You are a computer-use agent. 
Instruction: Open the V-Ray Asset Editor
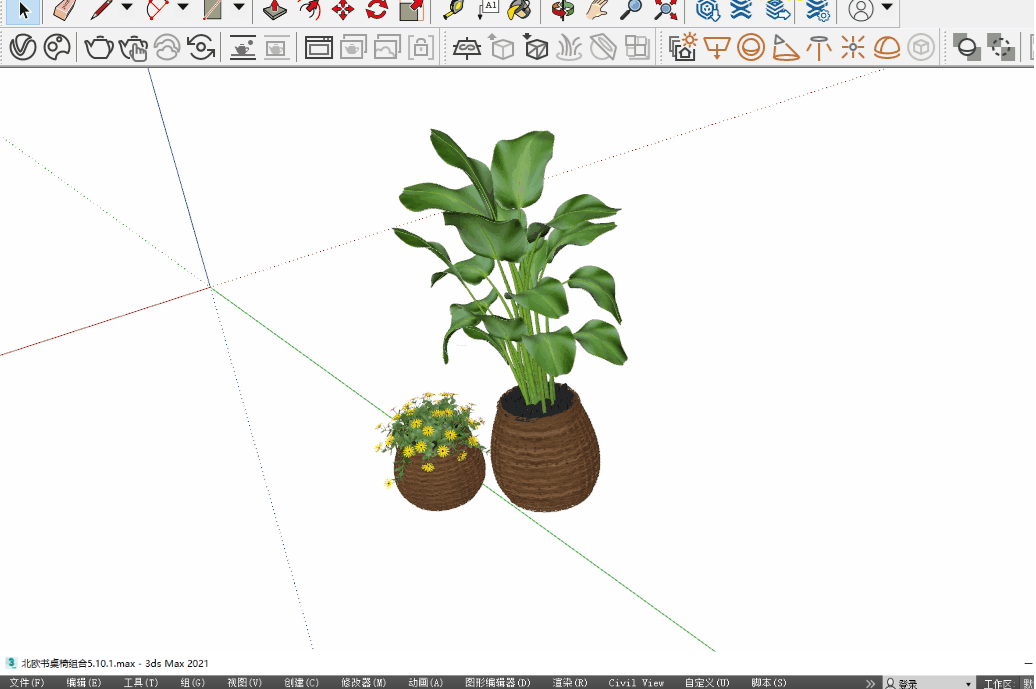pyautogui.click(x=23, y=47)
